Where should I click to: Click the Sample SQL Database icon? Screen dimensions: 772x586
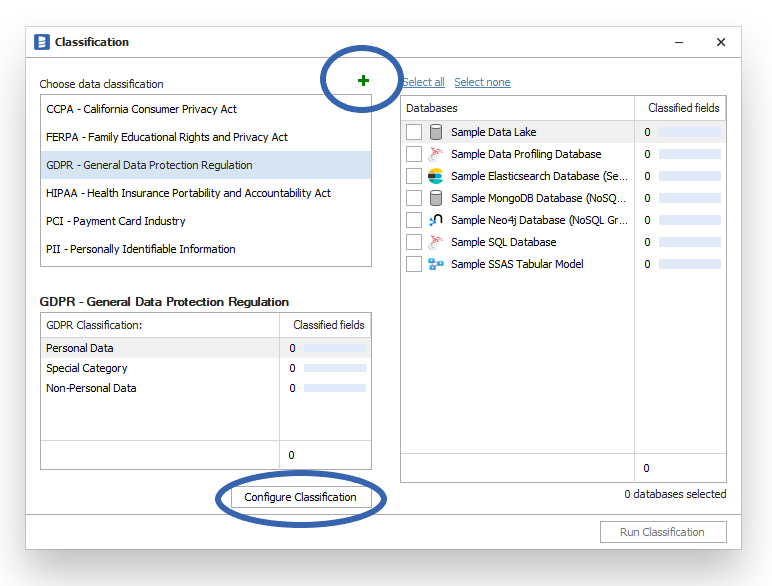[x=435, y=242]
